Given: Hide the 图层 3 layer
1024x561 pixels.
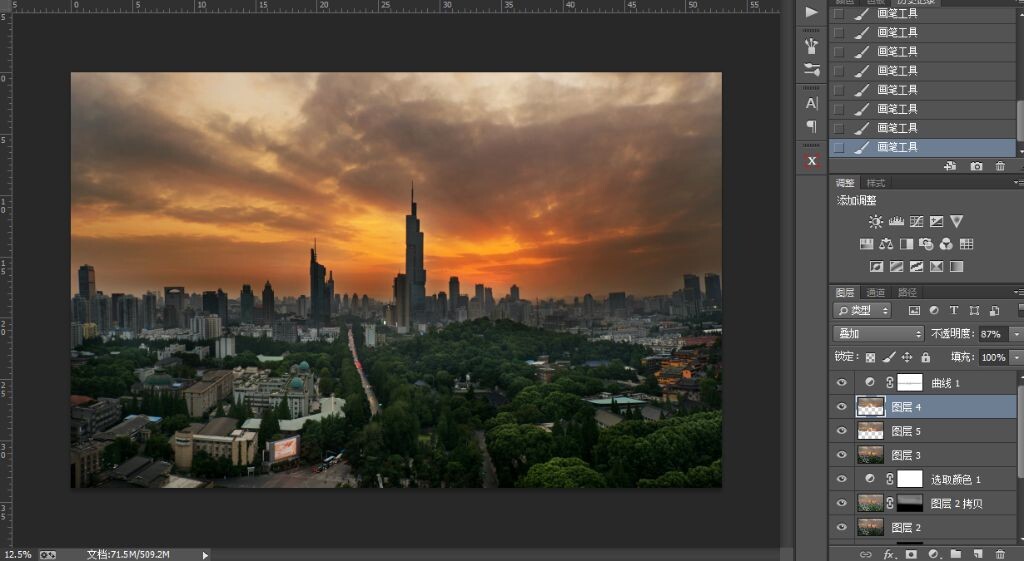Looking at the screenshot, I should [842, 455].
